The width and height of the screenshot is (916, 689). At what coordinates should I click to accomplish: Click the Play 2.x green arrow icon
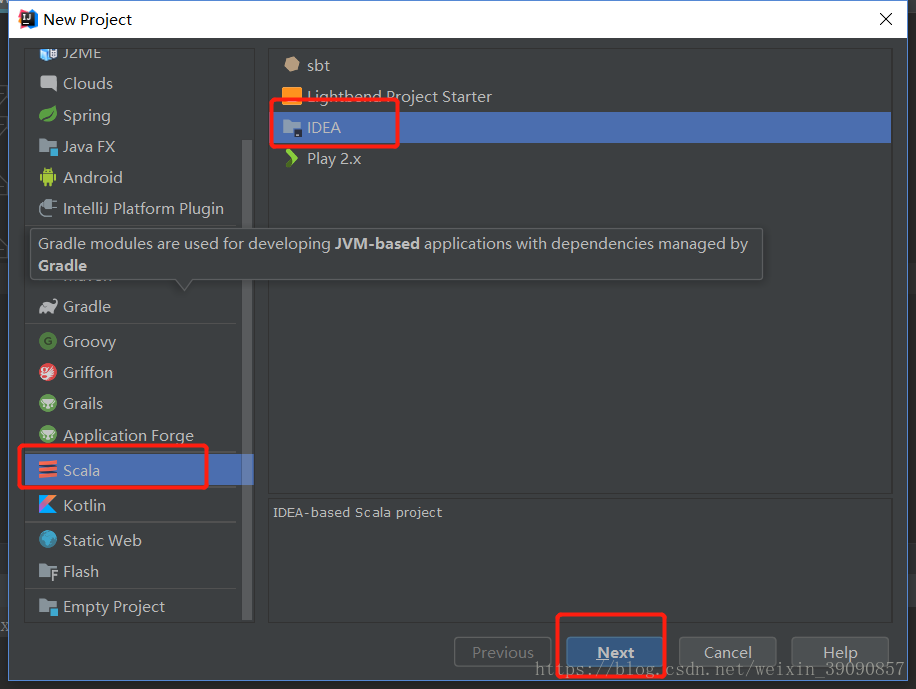[x=292, y=158]
